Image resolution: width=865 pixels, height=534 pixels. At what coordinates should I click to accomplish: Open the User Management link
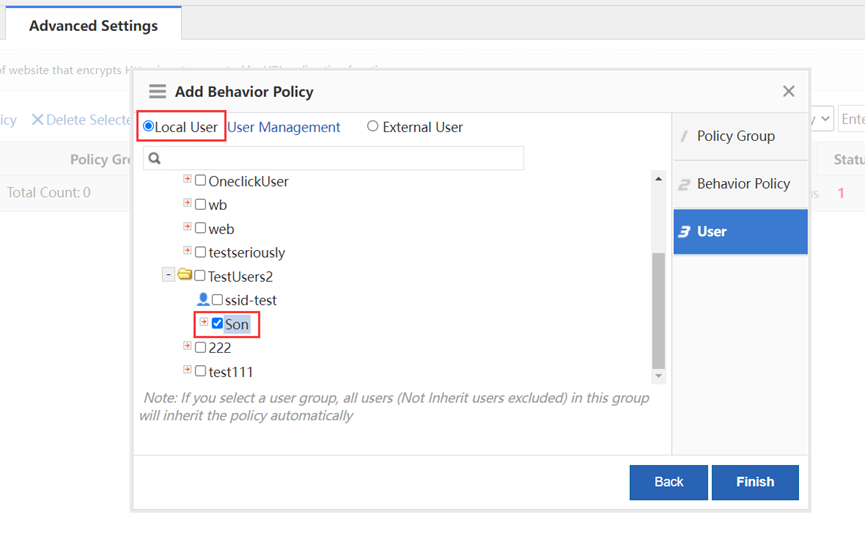[x=284, y=127]
